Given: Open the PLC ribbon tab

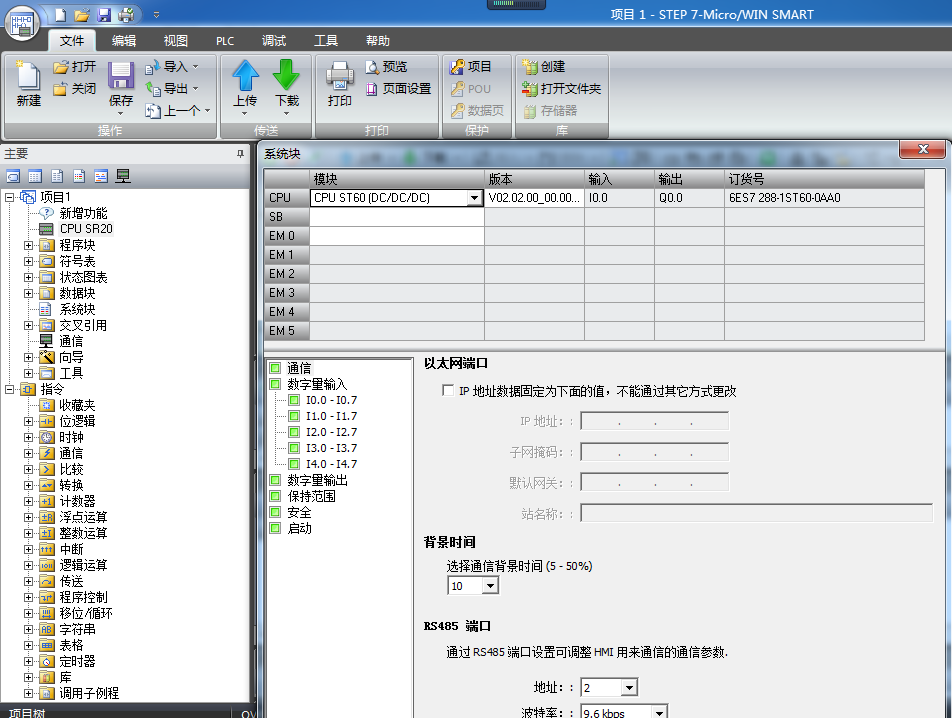Looking at the screenshot, I should tap(225, 41).
